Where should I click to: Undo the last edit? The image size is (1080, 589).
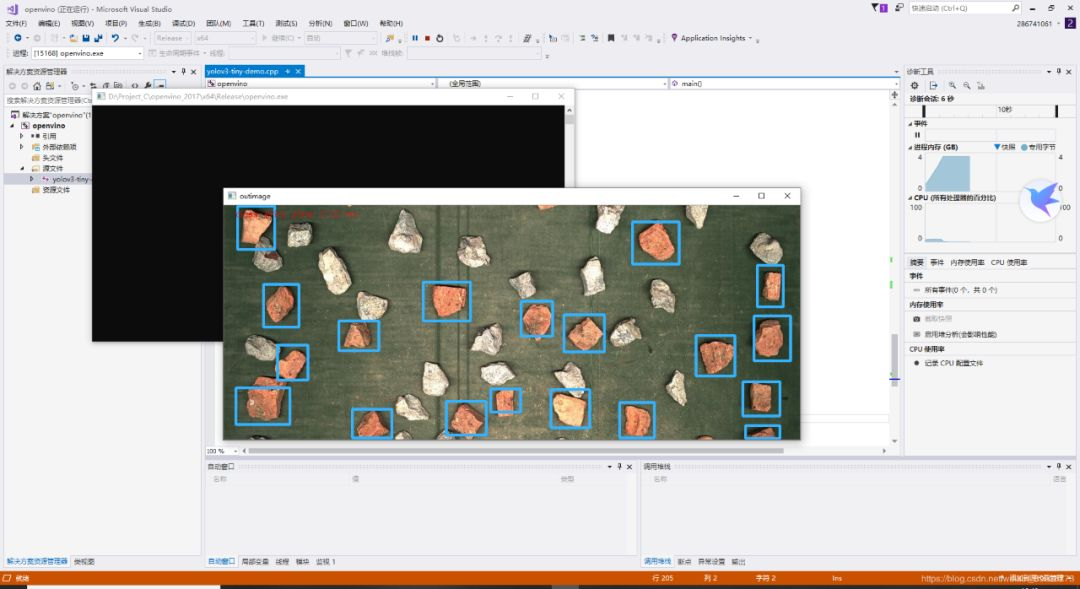point(115,38)
